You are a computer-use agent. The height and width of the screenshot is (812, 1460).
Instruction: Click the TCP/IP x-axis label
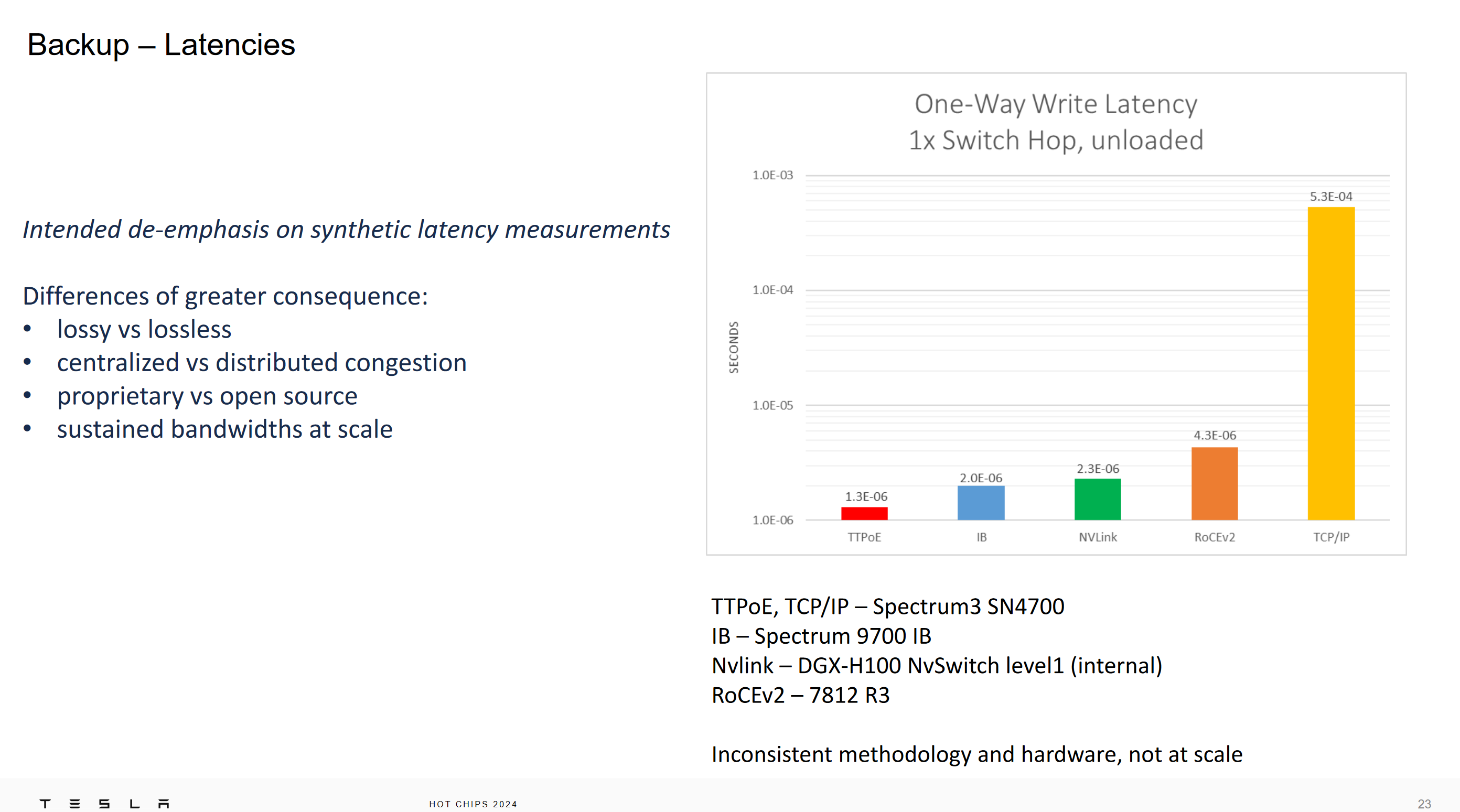tap(1332, 537)
